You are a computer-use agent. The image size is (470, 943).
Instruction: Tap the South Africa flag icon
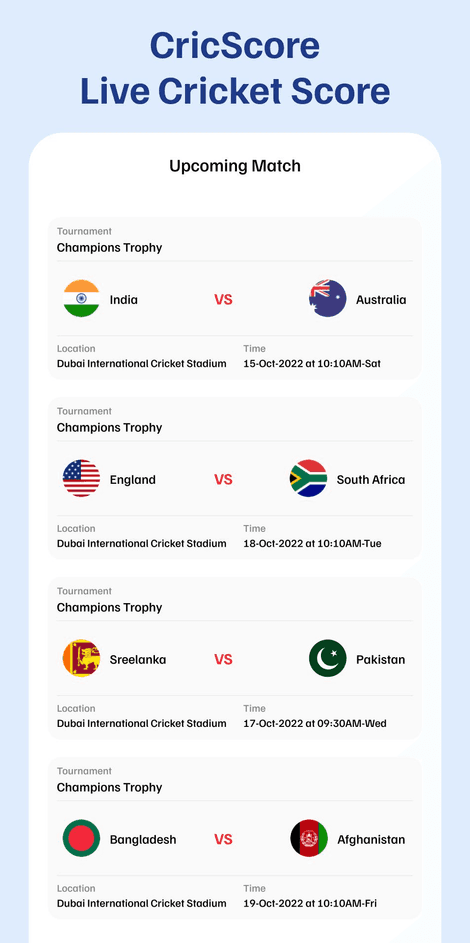coord(308,479)
